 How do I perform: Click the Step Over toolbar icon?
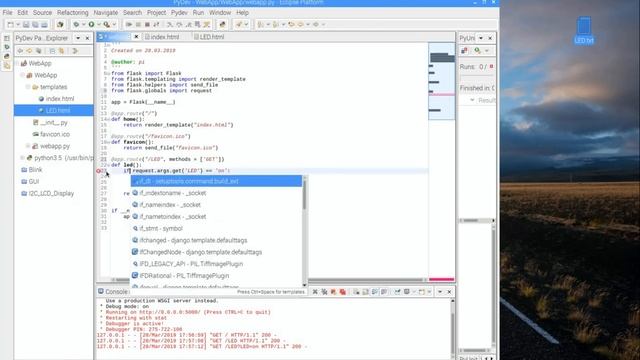coord(179,24)
